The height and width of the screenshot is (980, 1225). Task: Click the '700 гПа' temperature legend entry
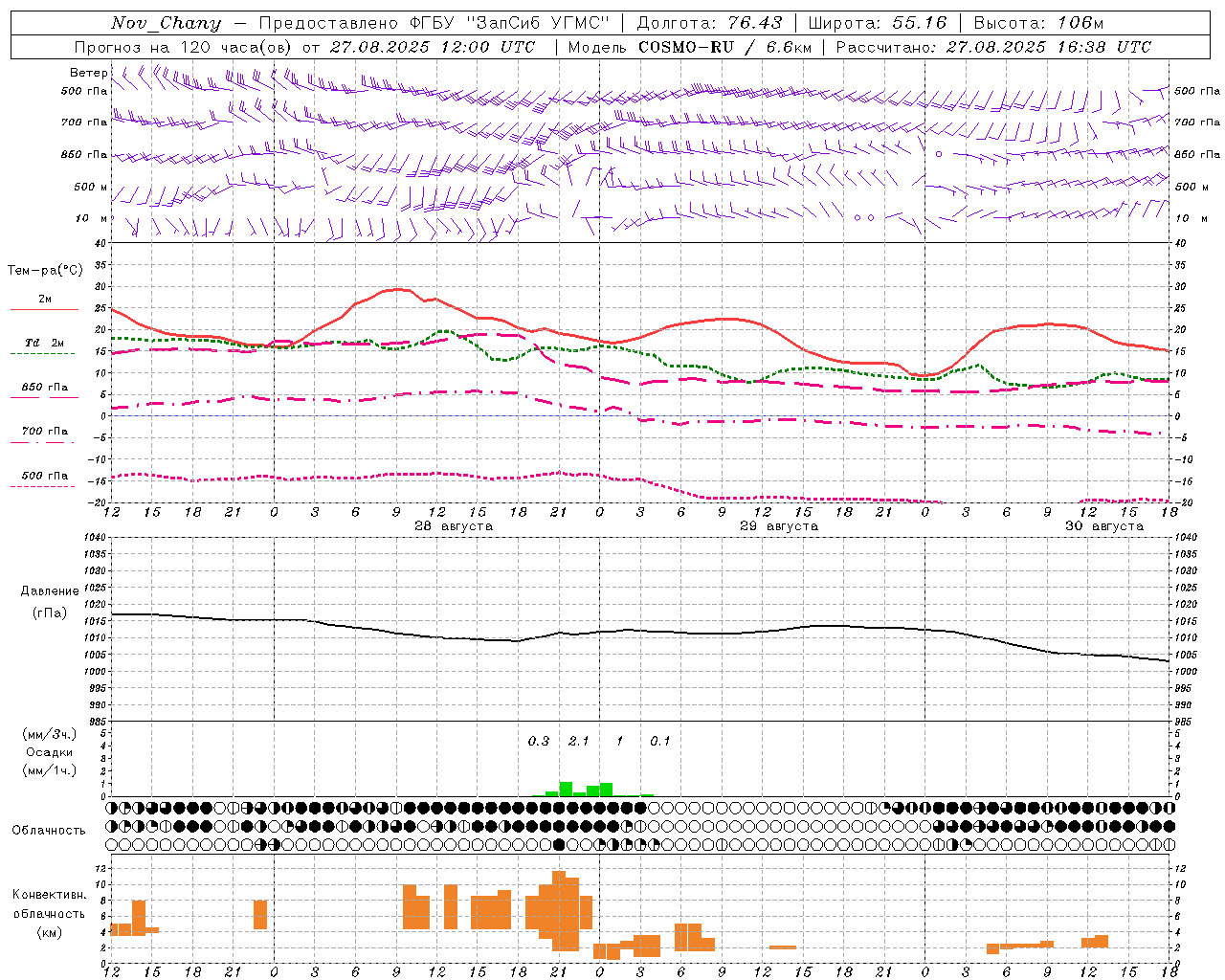tap(45, 432)
